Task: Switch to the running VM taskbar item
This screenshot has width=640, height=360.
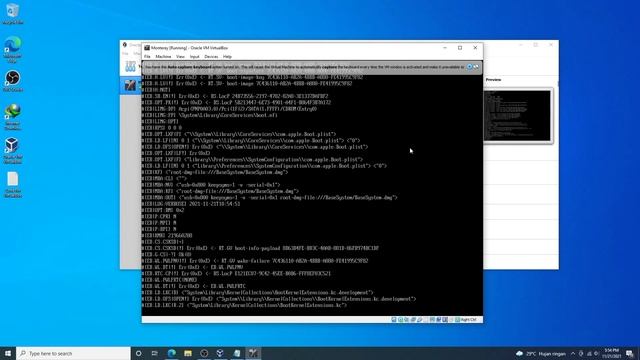Action: point(253,353)
